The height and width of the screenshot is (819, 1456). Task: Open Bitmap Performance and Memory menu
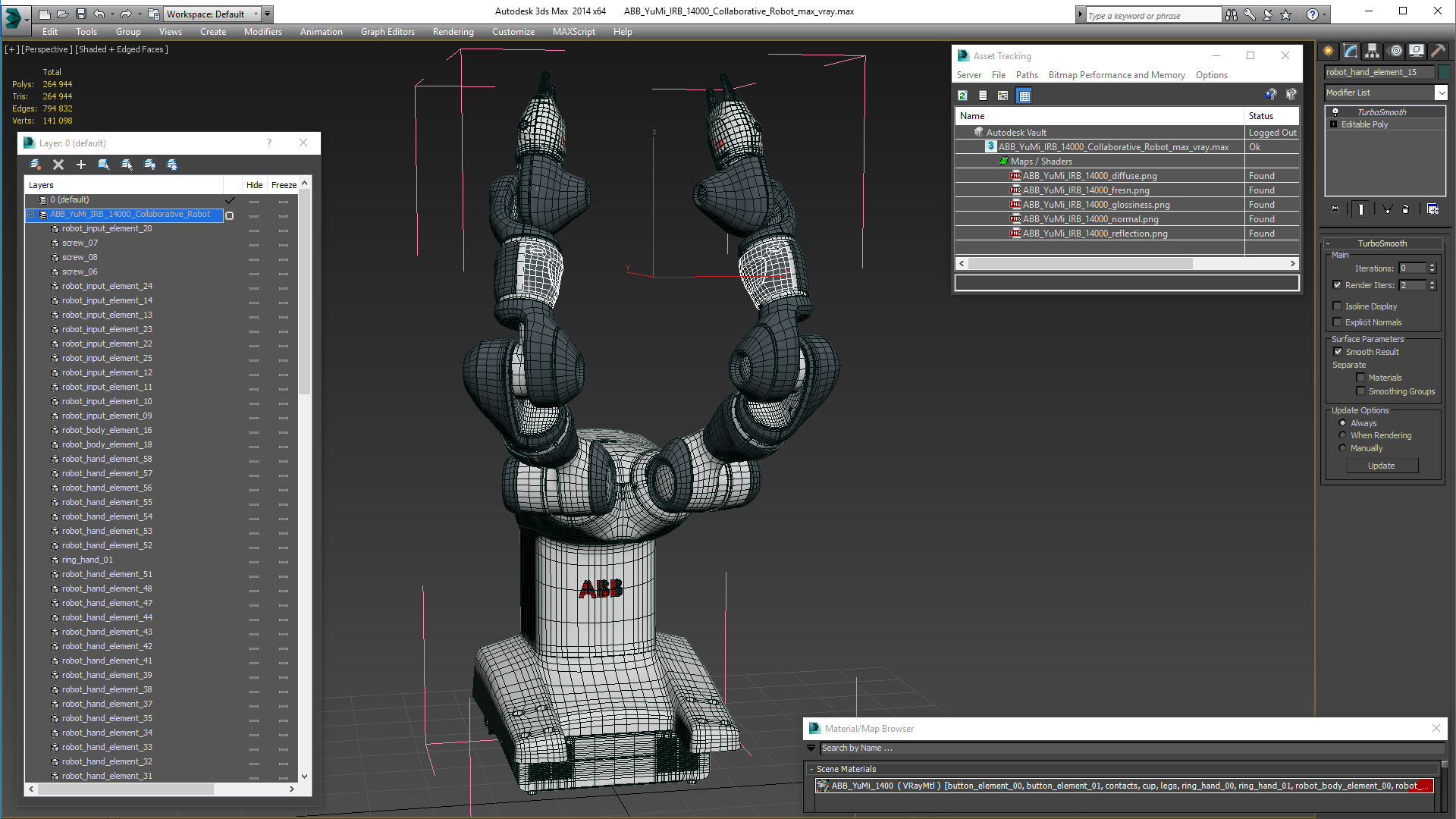click(x=1116, y=75)
